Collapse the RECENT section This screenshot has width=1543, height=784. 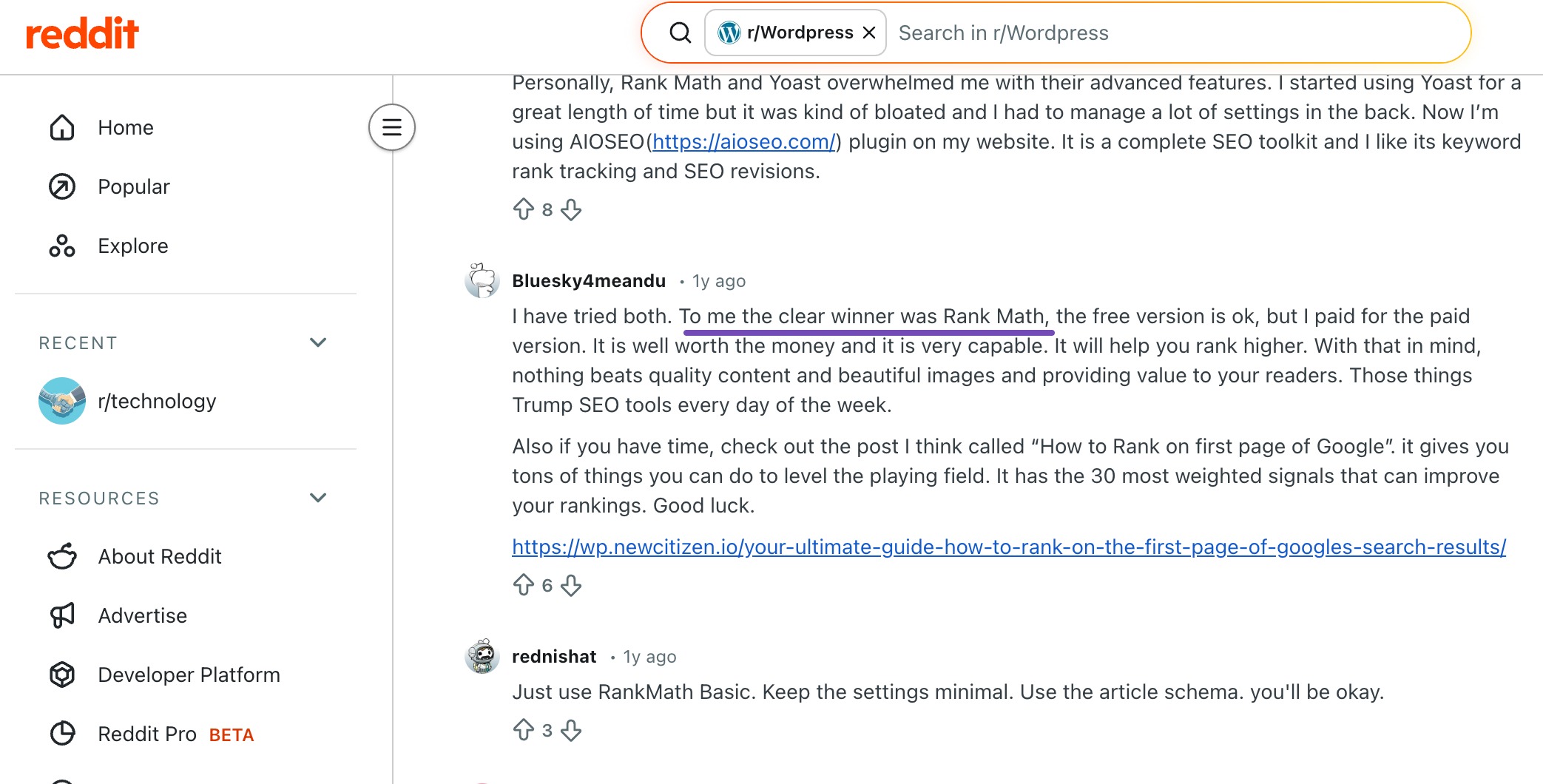click(318, 342)
